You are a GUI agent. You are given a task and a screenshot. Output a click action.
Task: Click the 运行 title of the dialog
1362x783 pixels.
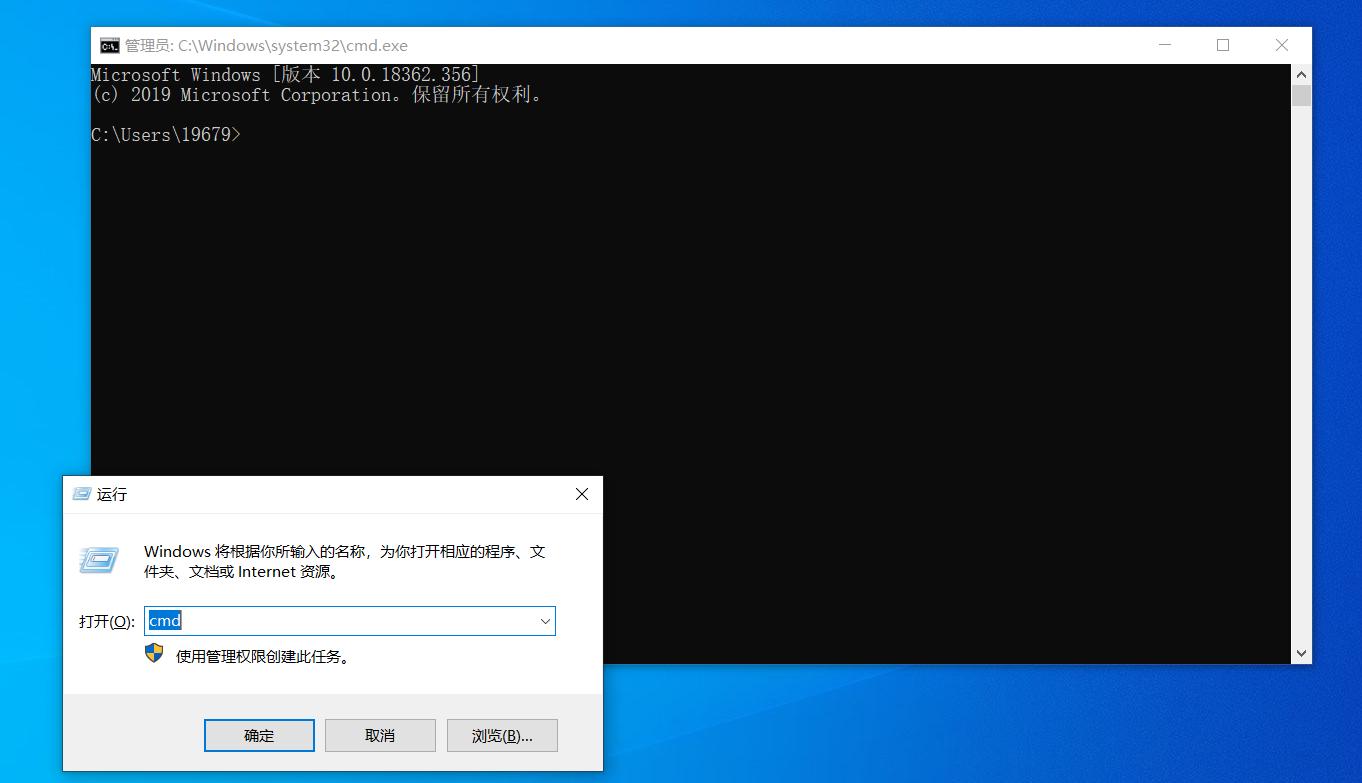111,494
